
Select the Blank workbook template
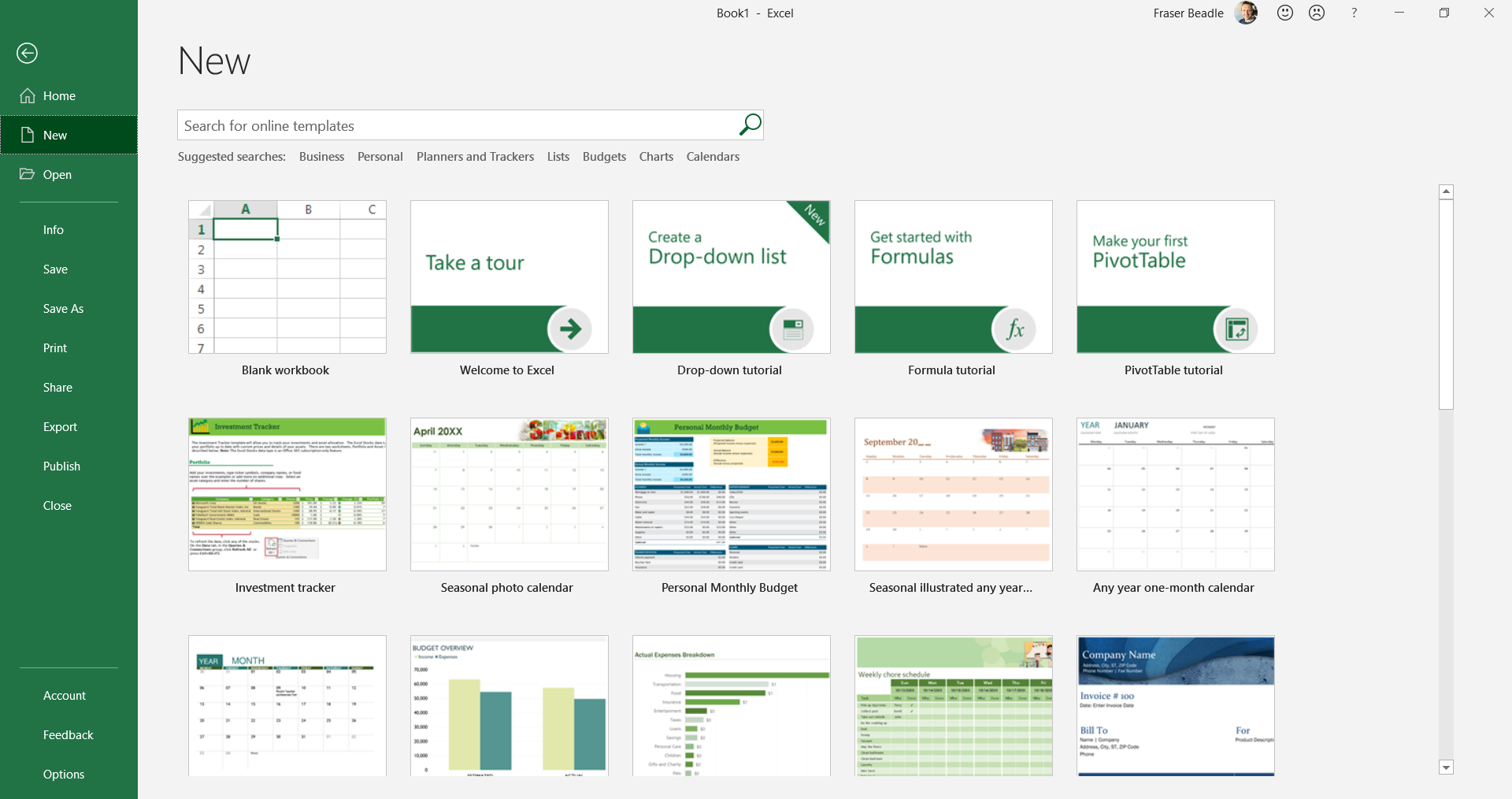287,277
